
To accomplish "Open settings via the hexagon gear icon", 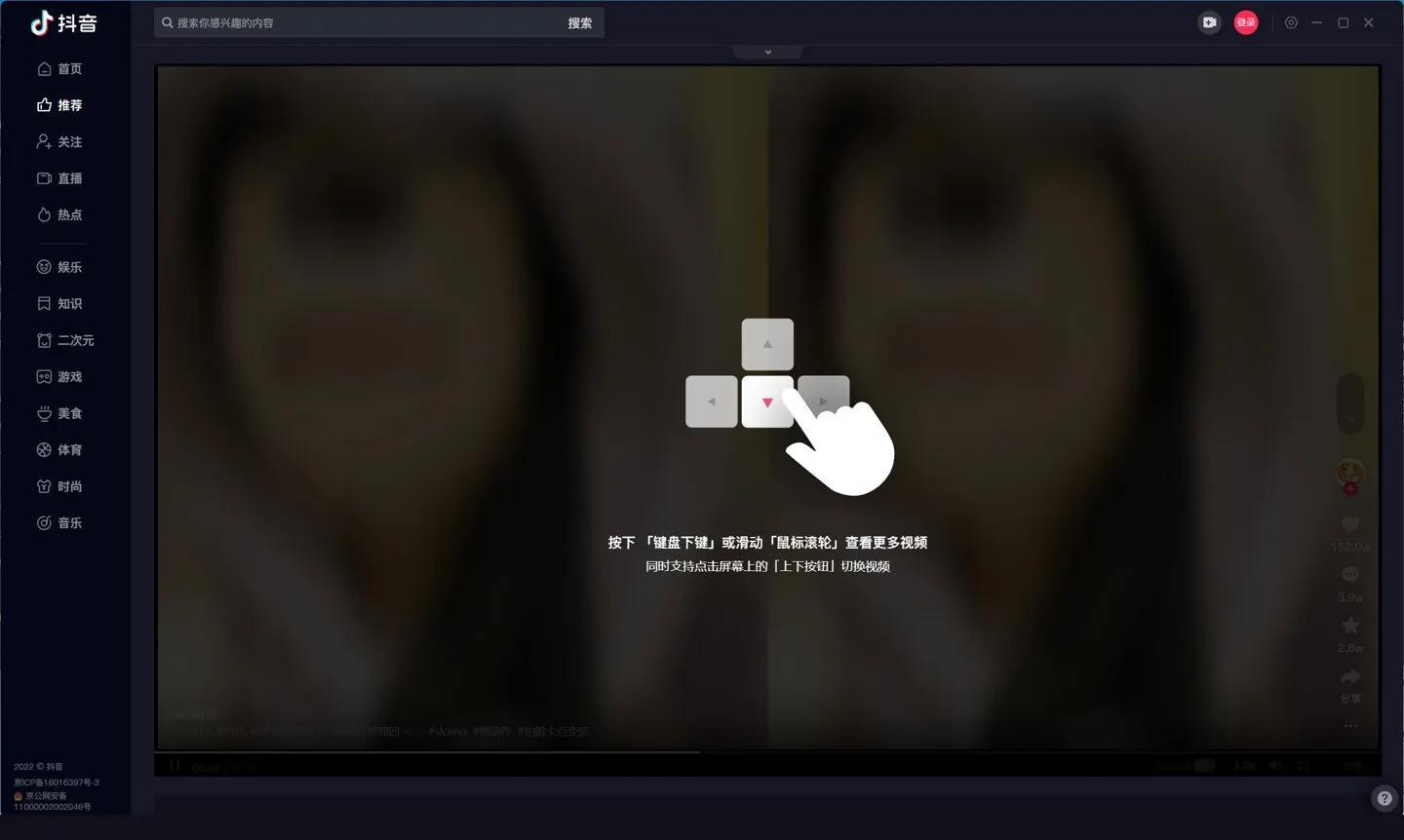I will point(1291,22).
